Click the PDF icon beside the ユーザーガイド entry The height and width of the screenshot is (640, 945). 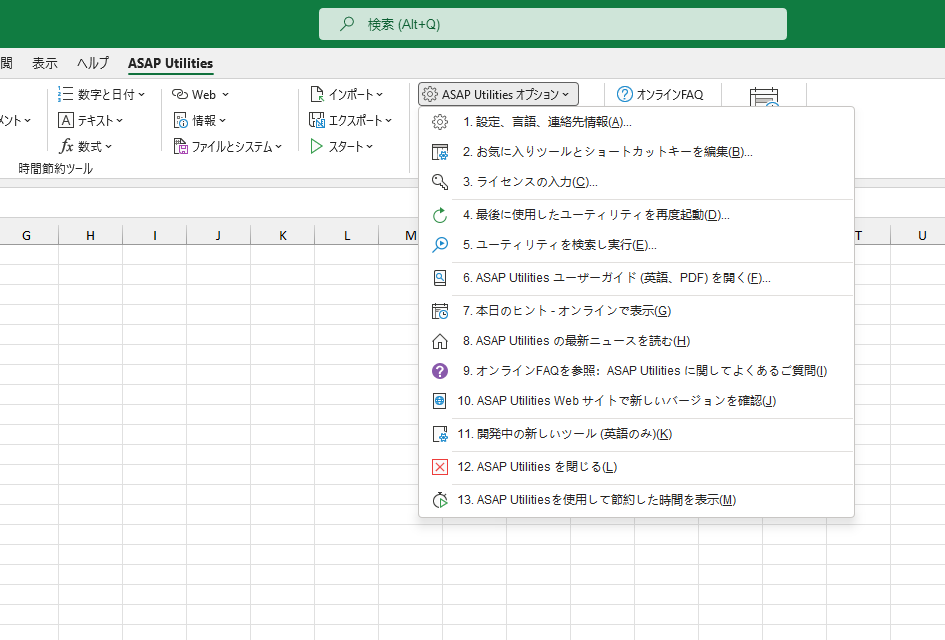439,277
